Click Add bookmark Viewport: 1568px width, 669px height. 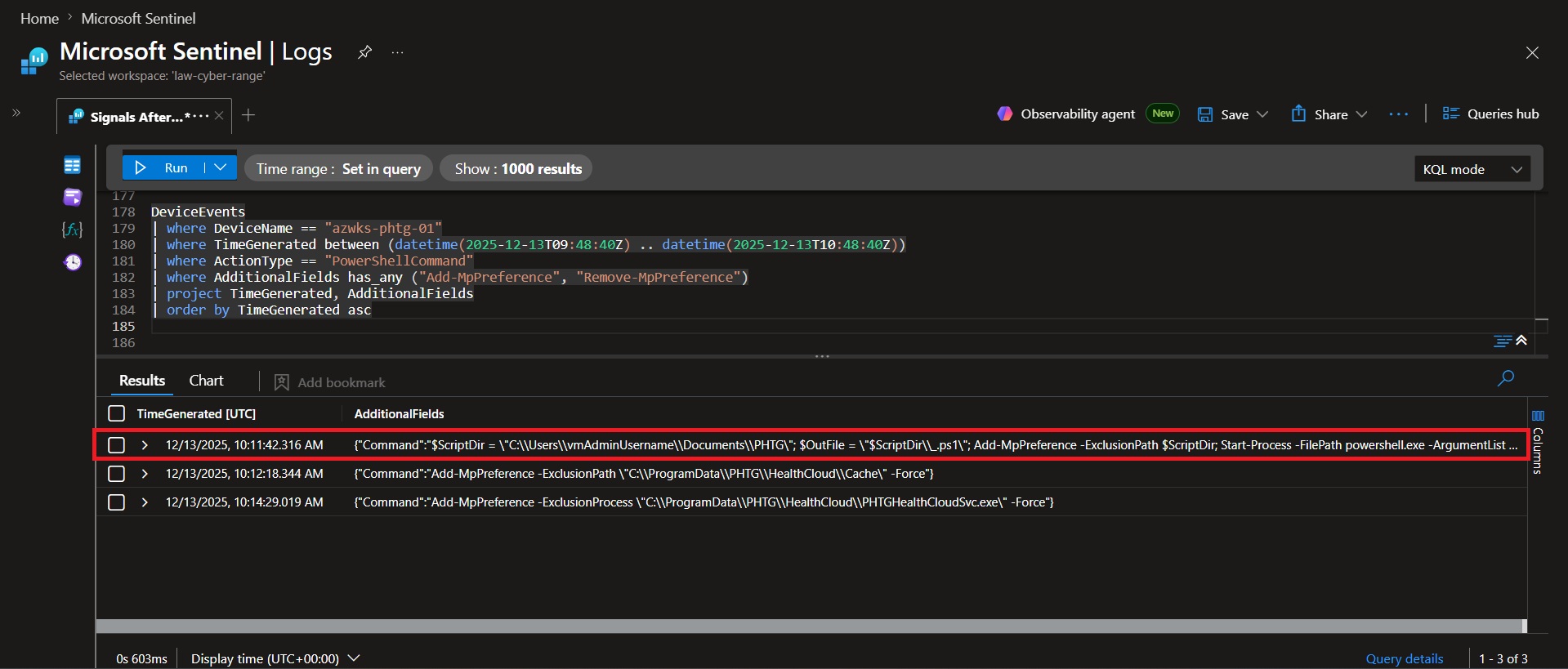[x=329, y=382]
